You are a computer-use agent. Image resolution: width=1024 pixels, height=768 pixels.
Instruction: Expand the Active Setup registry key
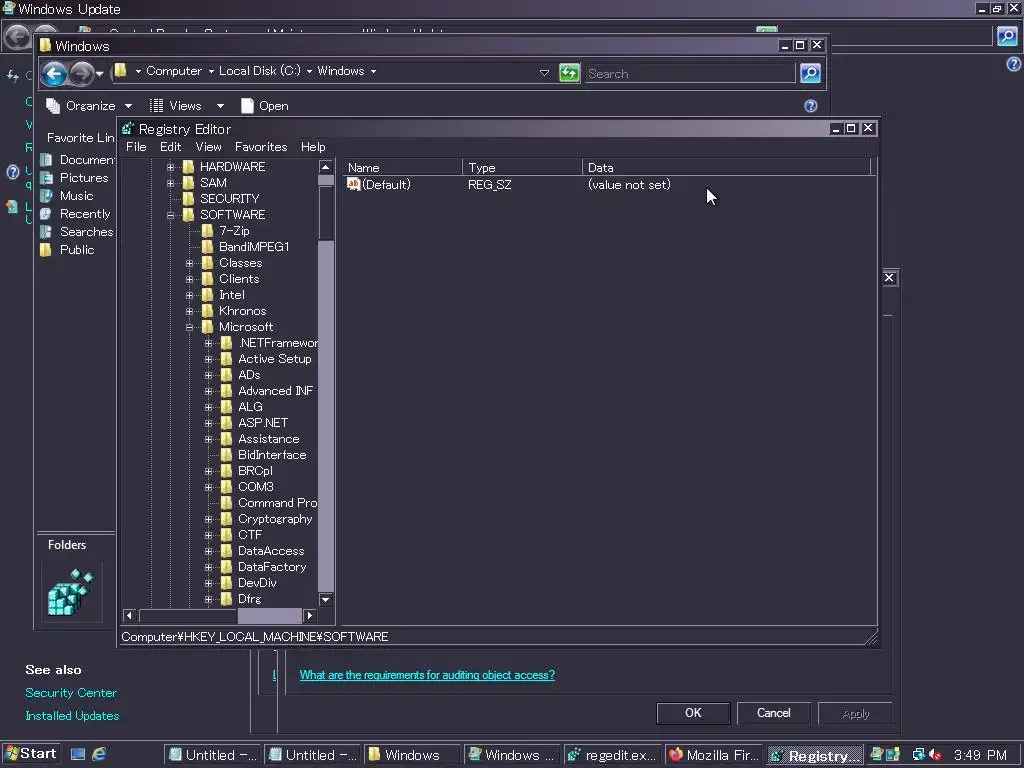point(208,359)
